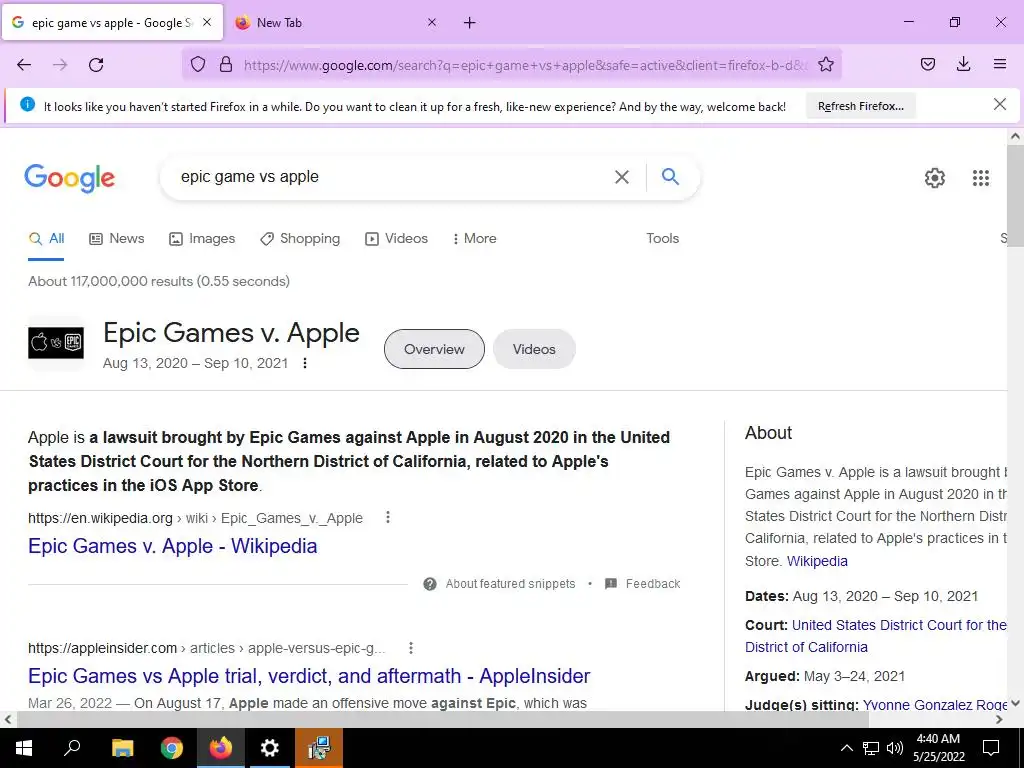Screen dimensions: 1024x768
Task: Bookmark this page with the star
Action: coord(825,64)
